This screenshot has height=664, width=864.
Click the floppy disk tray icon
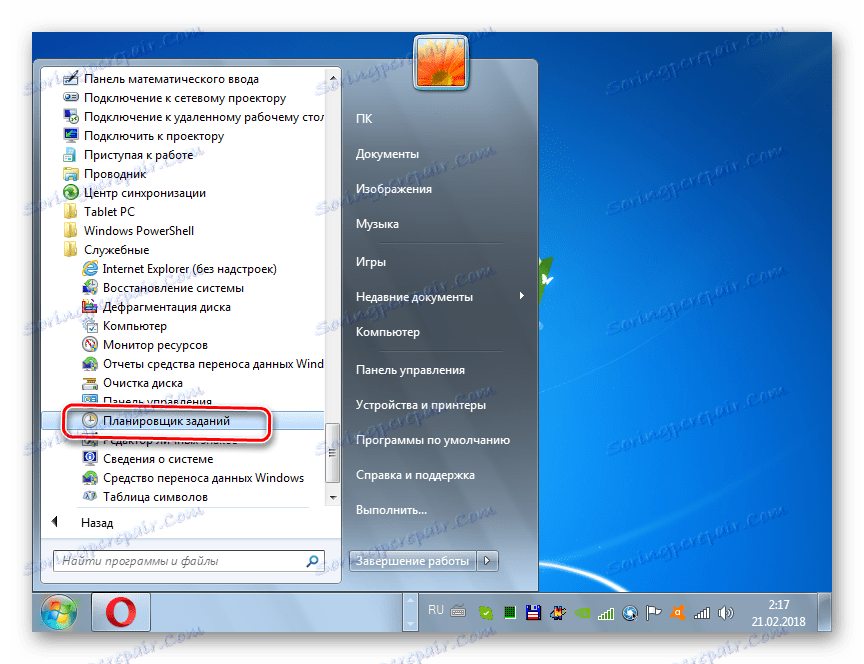(x=533, y=613)
